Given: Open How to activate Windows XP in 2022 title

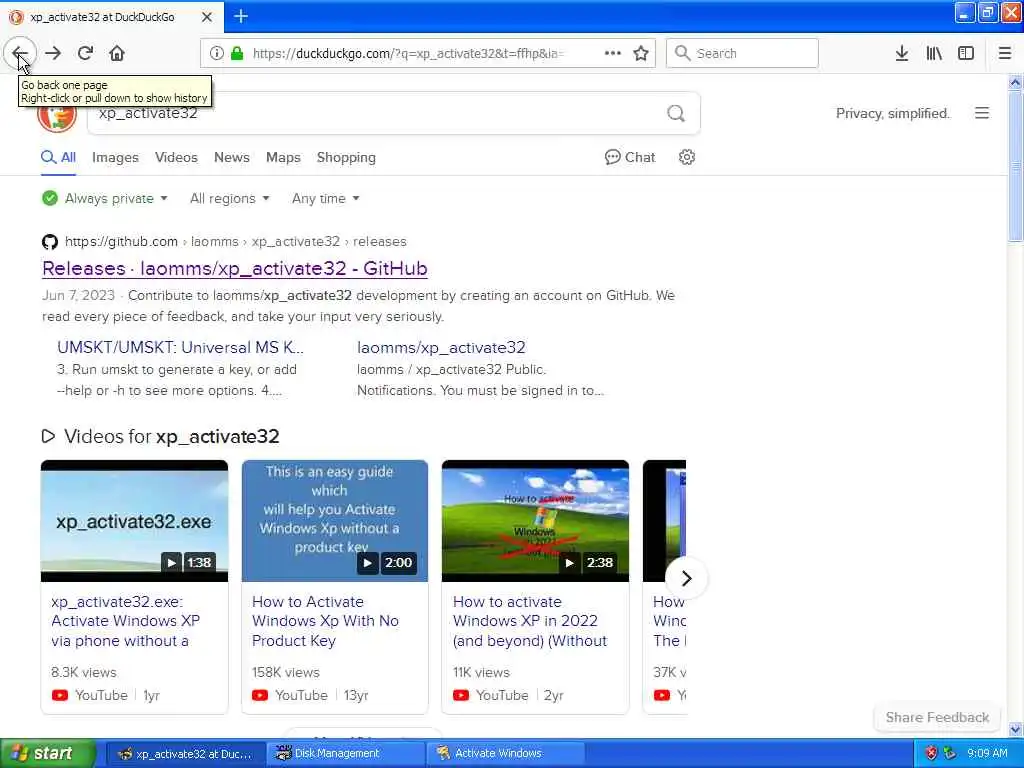Looking at the screenshot, I should click(x=530, y=621).
